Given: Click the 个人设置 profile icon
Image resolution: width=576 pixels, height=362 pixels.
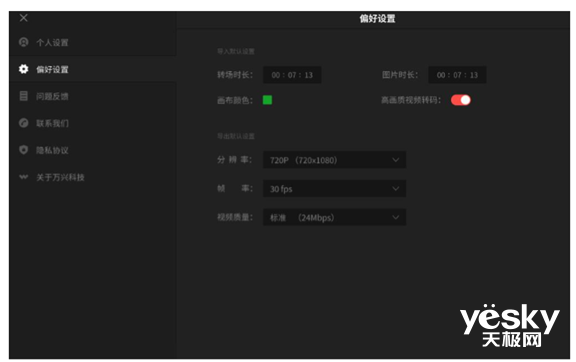Looking at the screenshot, I should (24, 42).
